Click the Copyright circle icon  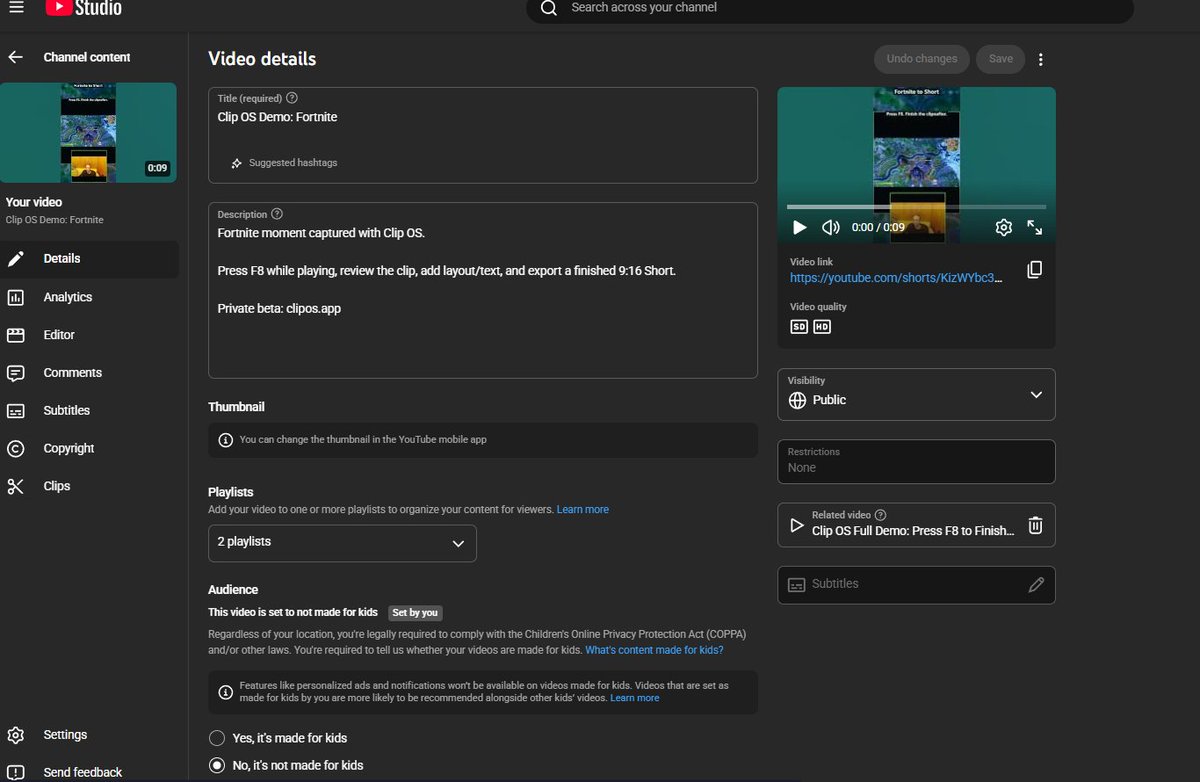pos(16,449)
